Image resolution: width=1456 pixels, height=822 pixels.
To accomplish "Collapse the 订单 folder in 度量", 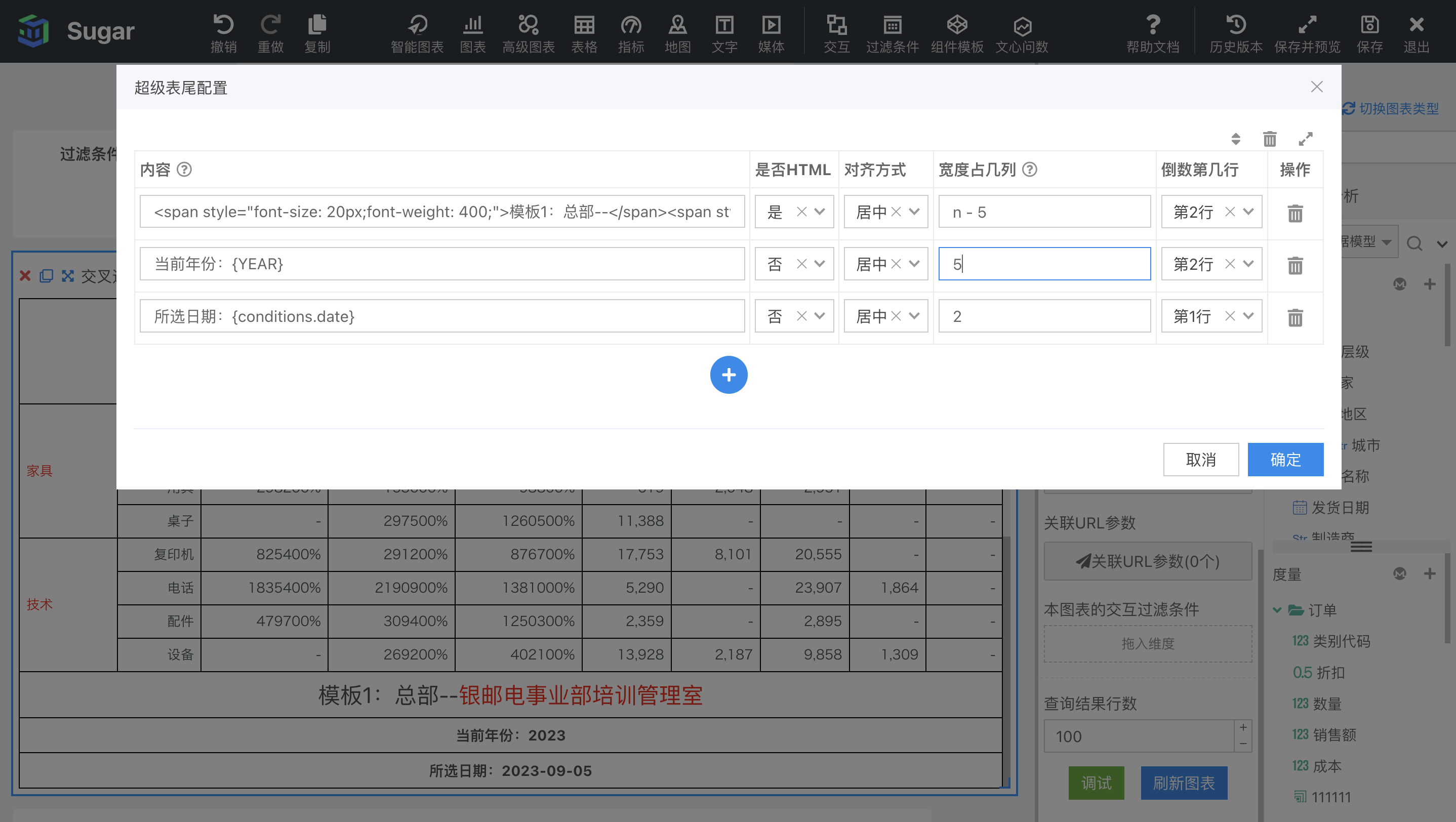I will [x=1277, y=610].
